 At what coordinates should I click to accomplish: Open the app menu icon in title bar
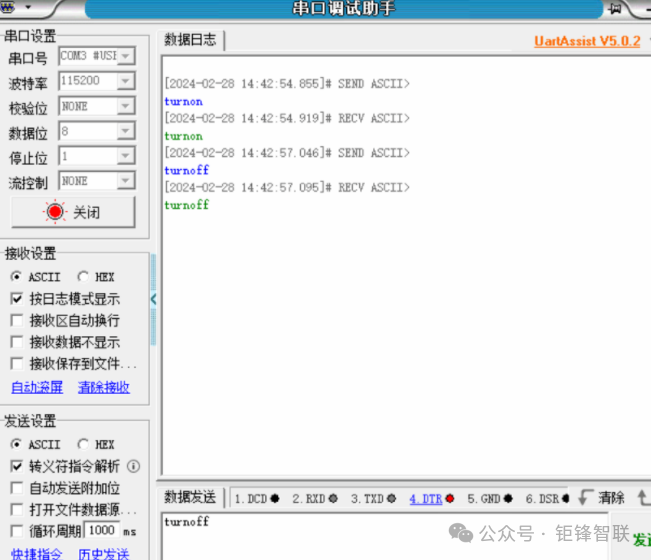(8, 7)
